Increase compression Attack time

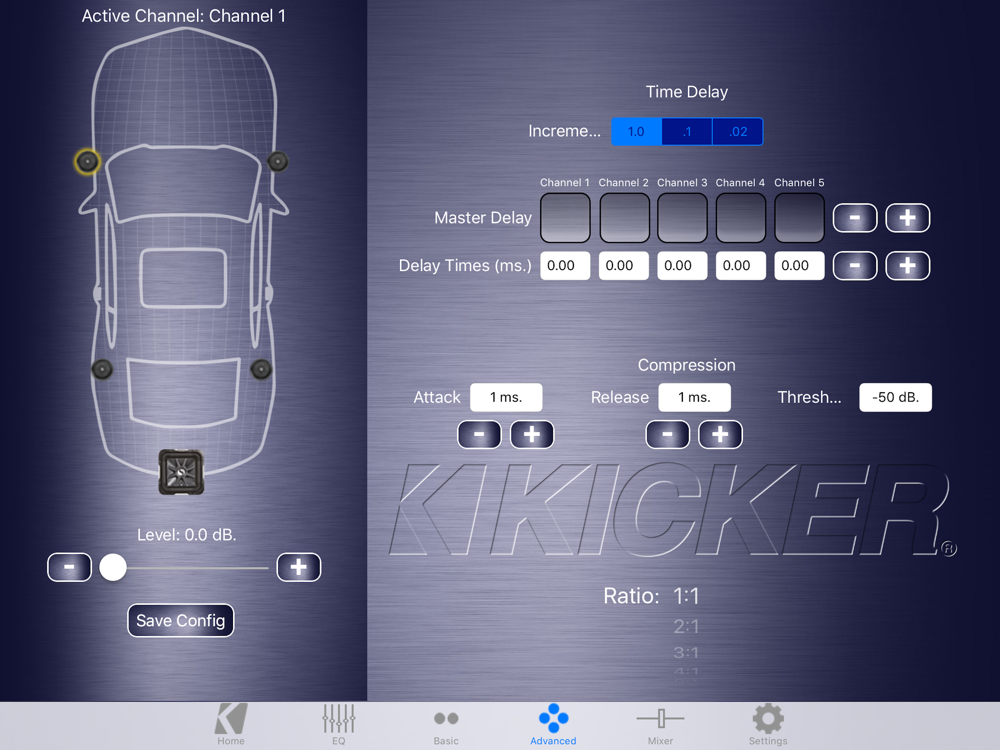[532, 434]
